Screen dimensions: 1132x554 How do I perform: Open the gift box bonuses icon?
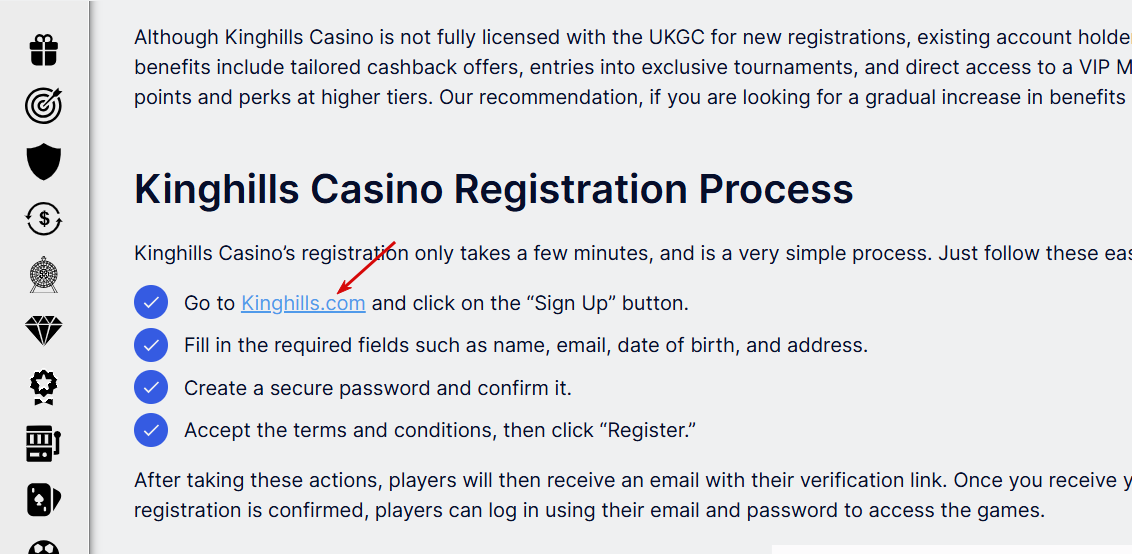click(x=43, y=49)
